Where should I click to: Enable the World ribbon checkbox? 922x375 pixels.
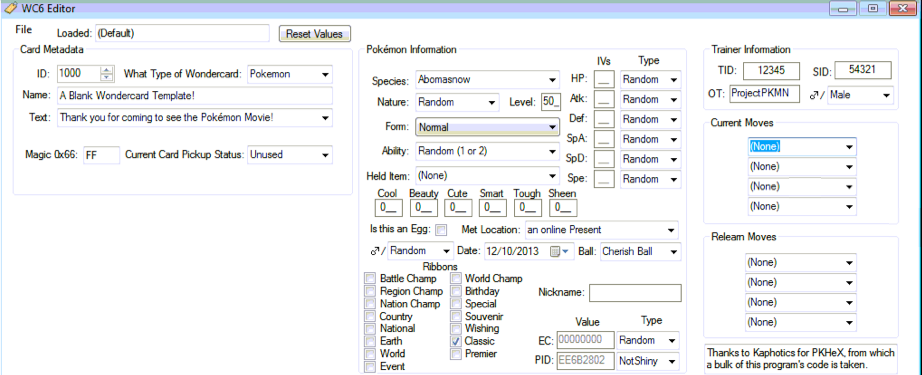point(370,354)
